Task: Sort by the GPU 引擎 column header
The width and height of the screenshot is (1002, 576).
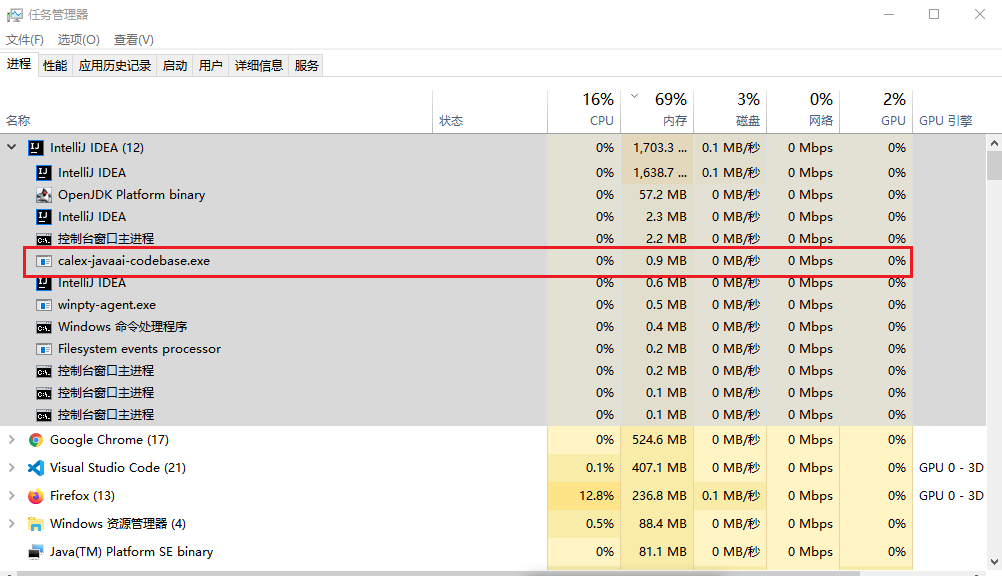Action: 949,111
